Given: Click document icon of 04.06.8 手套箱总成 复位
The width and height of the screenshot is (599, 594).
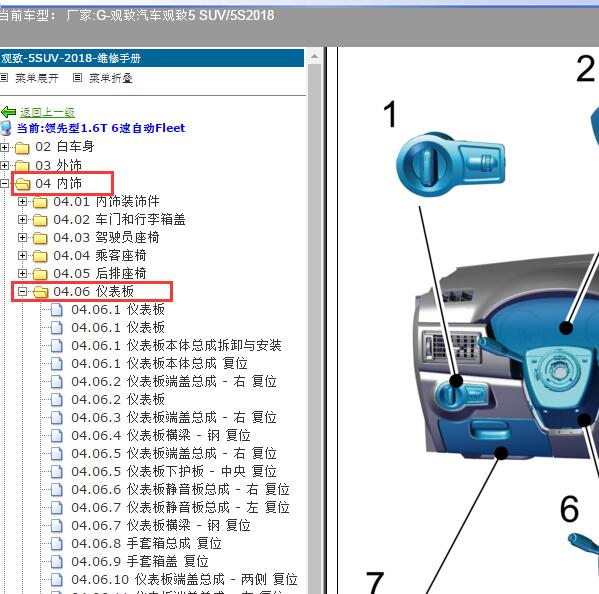Looking at the screenshot, I should click(x=57, y=544).
